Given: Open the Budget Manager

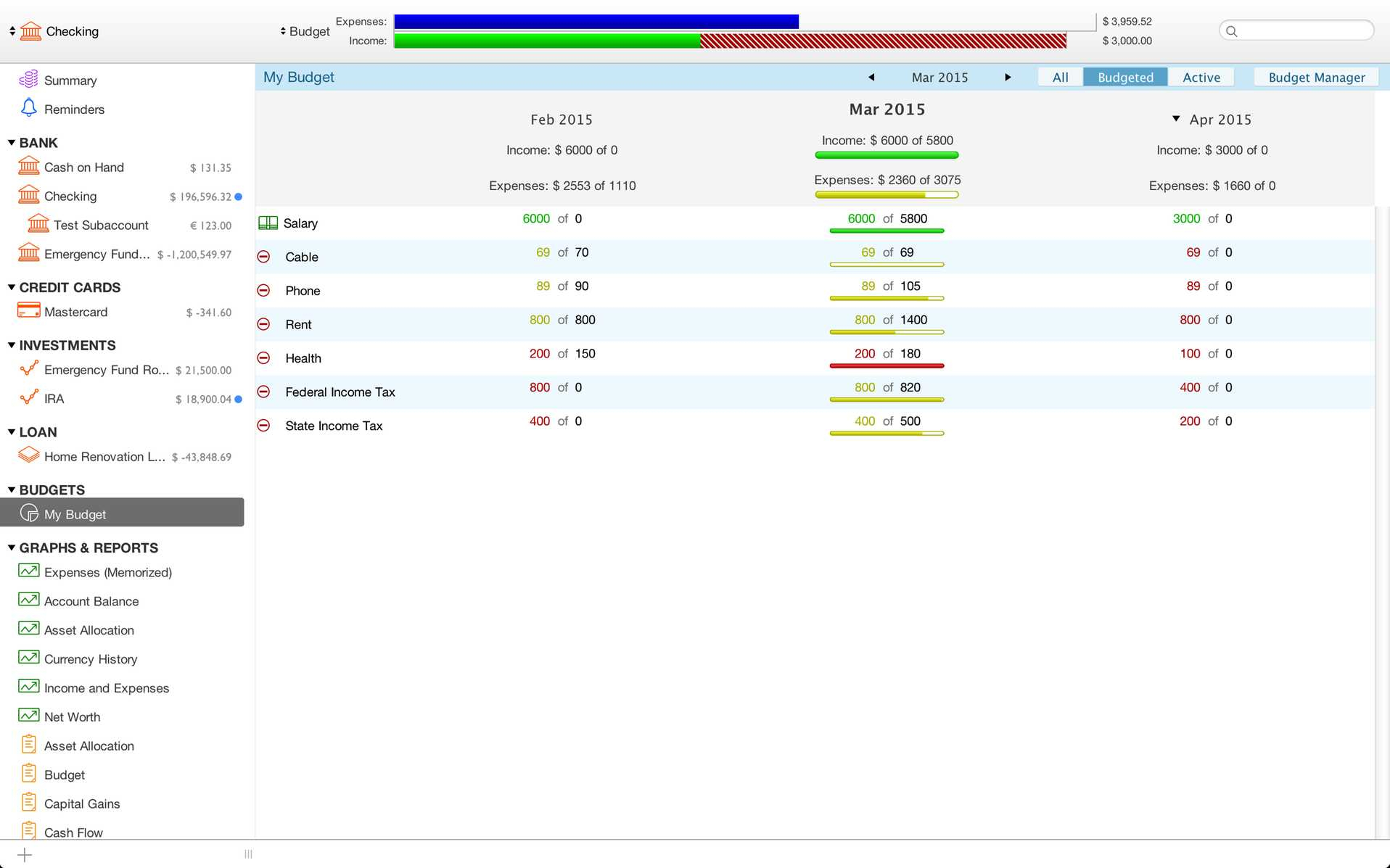Looking at the screenshot, I should pyautogui.click(x=1316, y=78).
